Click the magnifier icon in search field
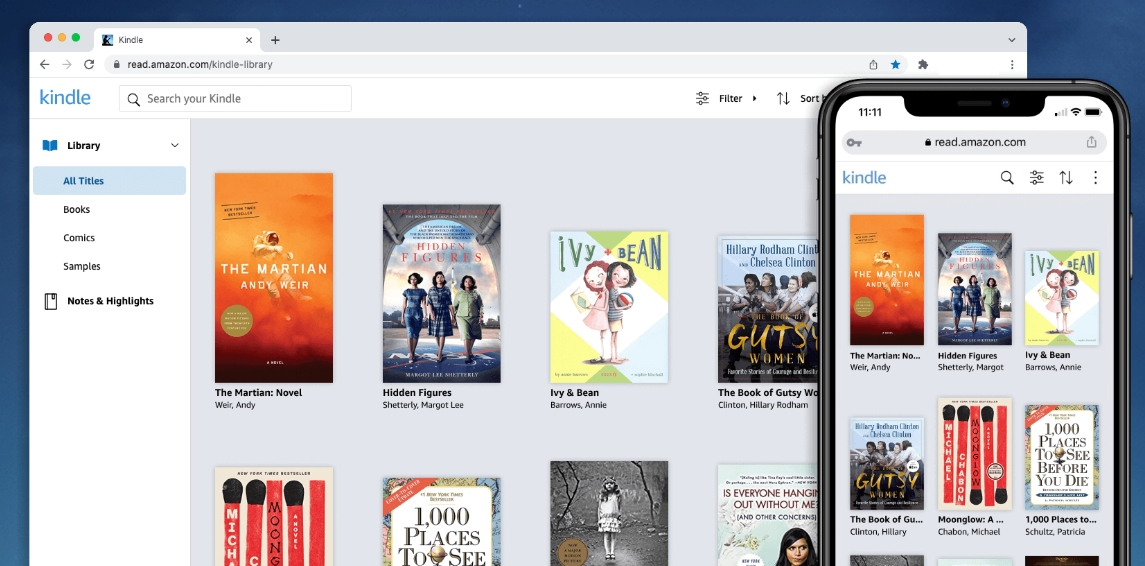This screenshot has height=566, width=1145. 134,99
